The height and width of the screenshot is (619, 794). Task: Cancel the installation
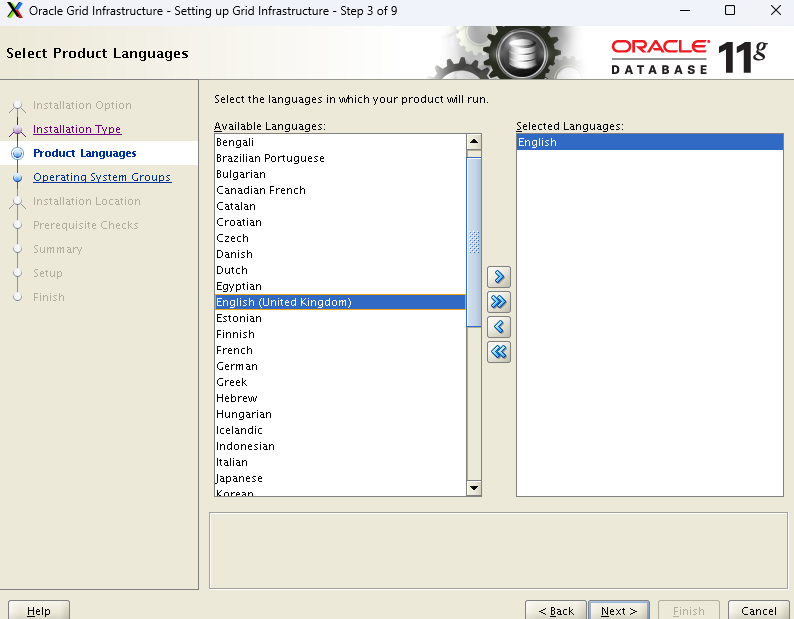point(759,611)
